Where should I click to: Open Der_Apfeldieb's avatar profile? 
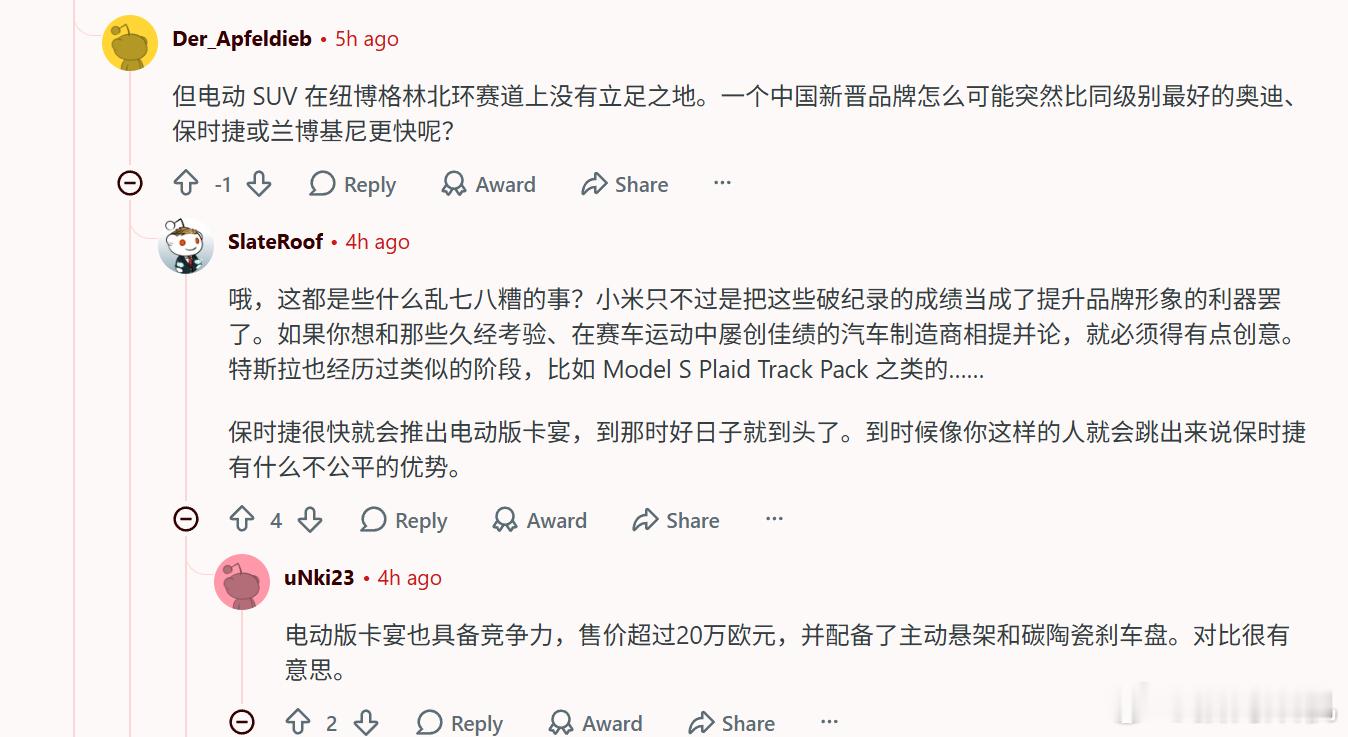tap(130, 43)
